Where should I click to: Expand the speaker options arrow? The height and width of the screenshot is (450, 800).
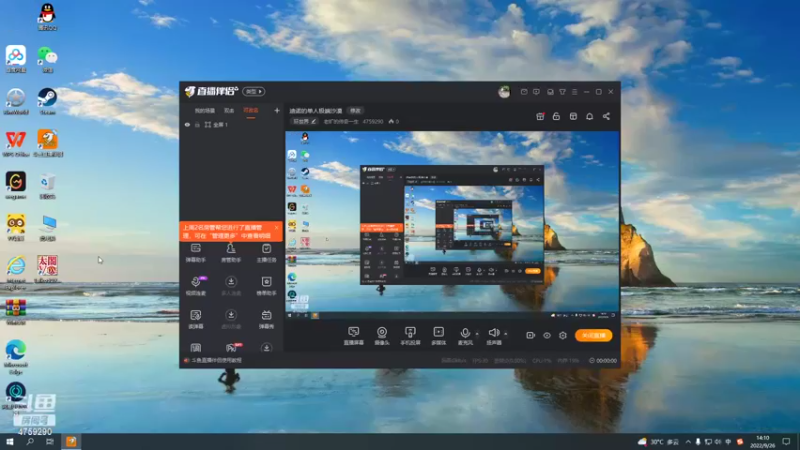506,334
